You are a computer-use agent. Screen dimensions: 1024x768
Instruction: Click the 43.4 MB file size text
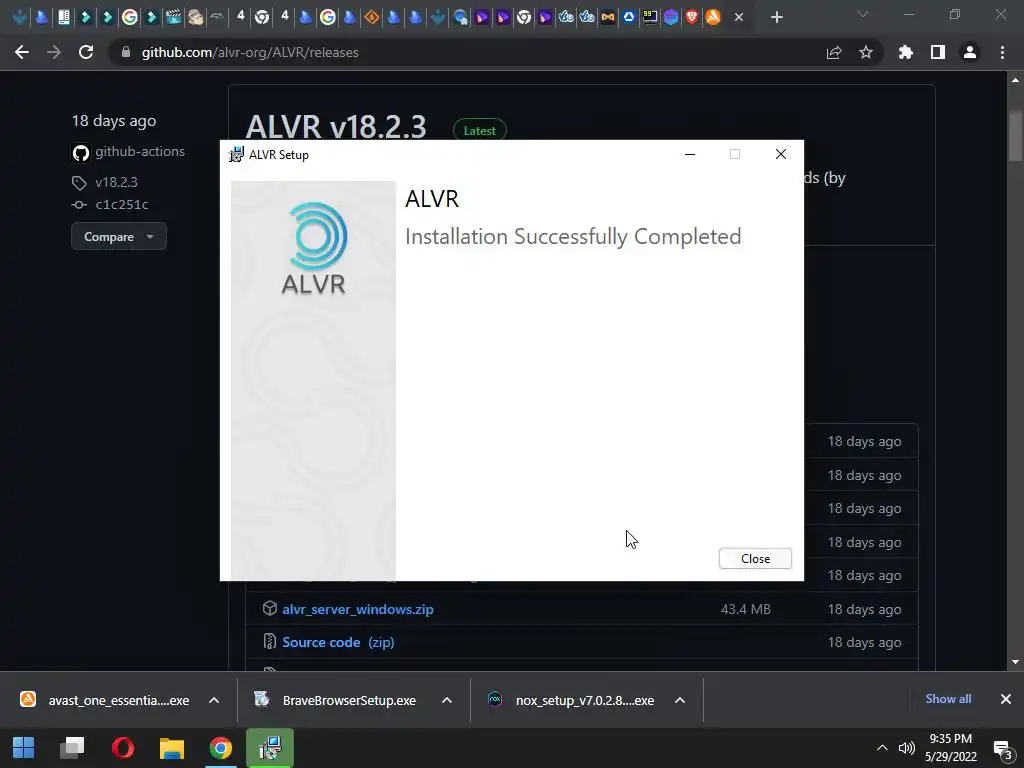pos(745,609)
